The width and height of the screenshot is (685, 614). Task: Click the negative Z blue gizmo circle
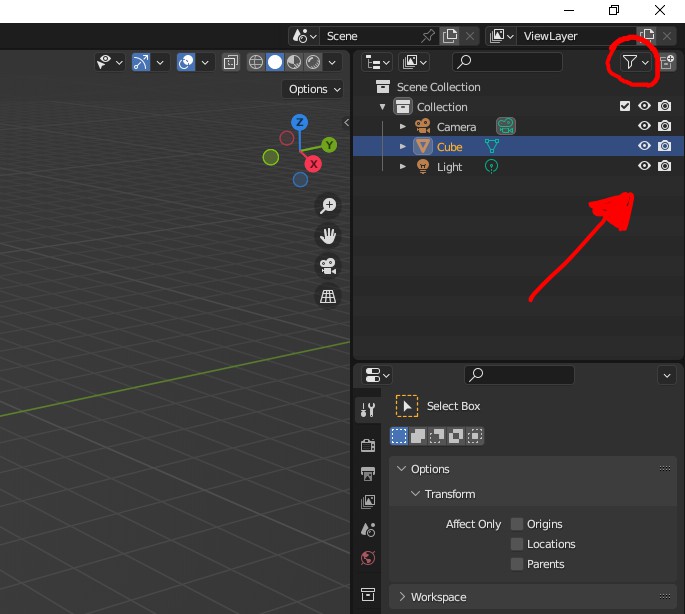coord(300,180)
